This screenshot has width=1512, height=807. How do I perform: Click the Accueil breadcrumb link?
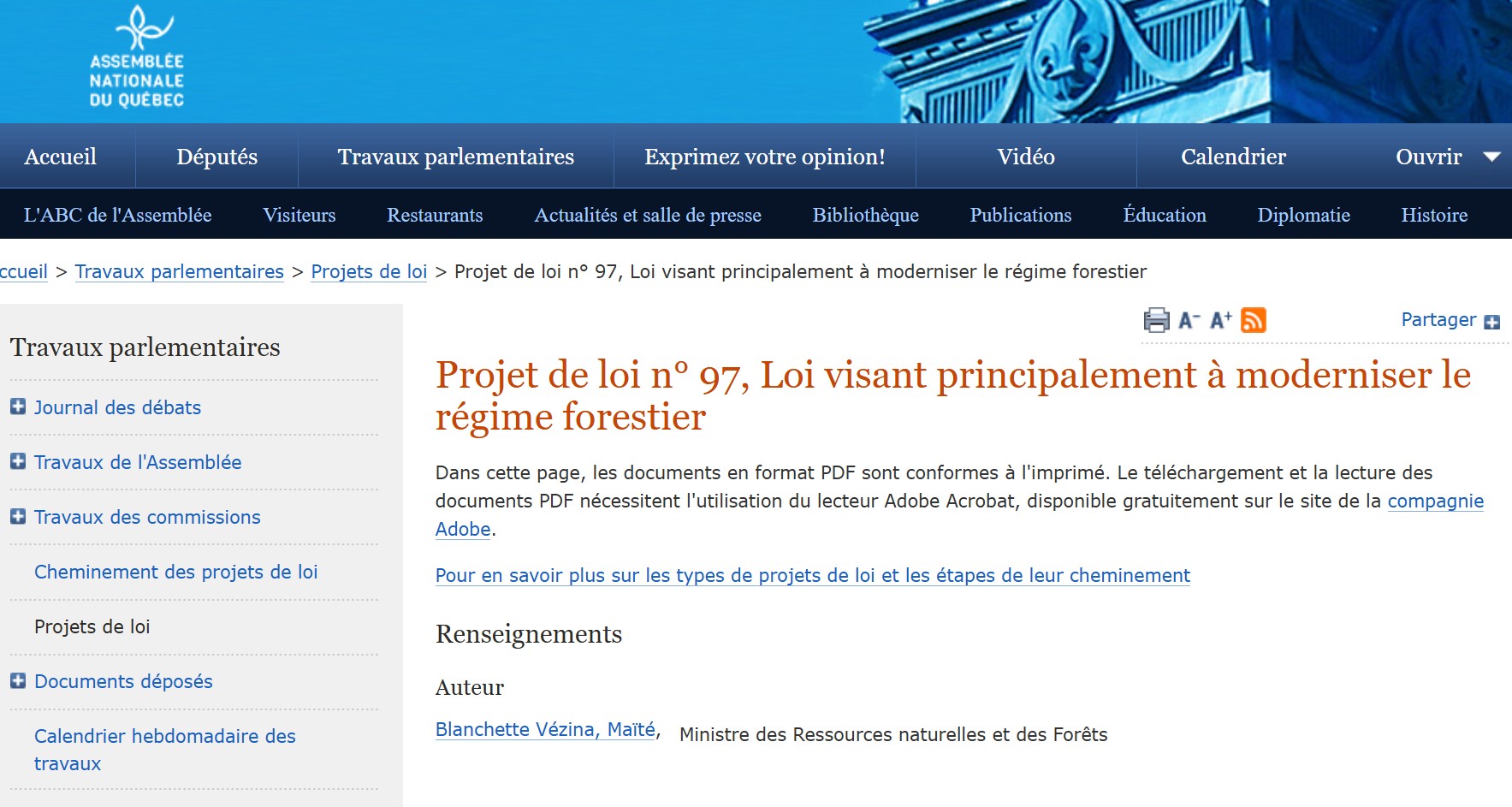point(23,272)
